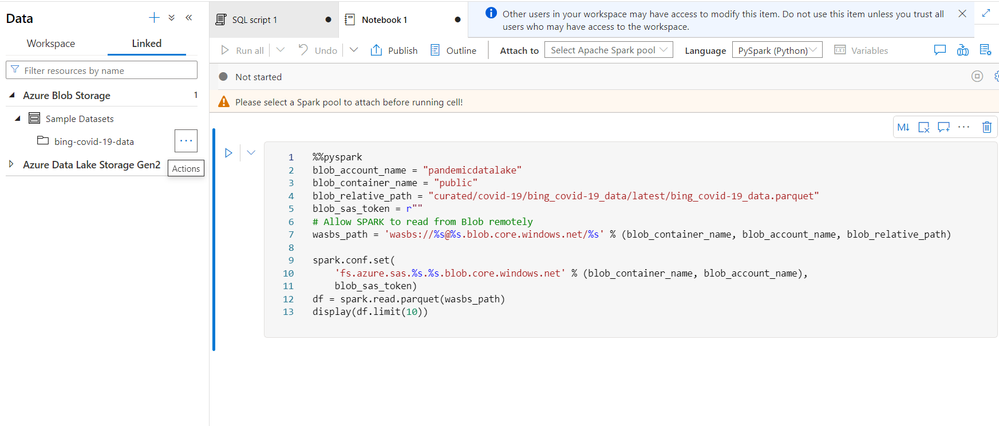The height and width of the screenshot is (426, 999).
Task: Dismiss the workspace access warning banner
Action: [962, 13]
